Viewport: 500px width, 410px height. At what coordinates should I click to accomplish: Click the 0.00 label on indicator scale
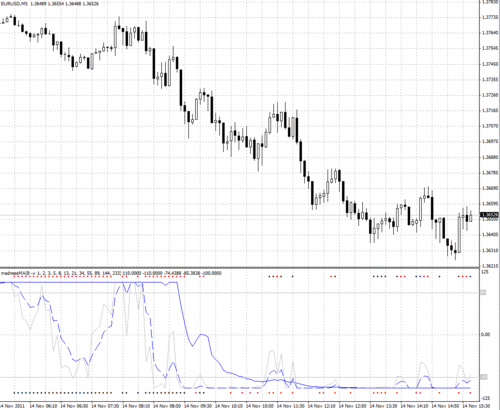485,334
